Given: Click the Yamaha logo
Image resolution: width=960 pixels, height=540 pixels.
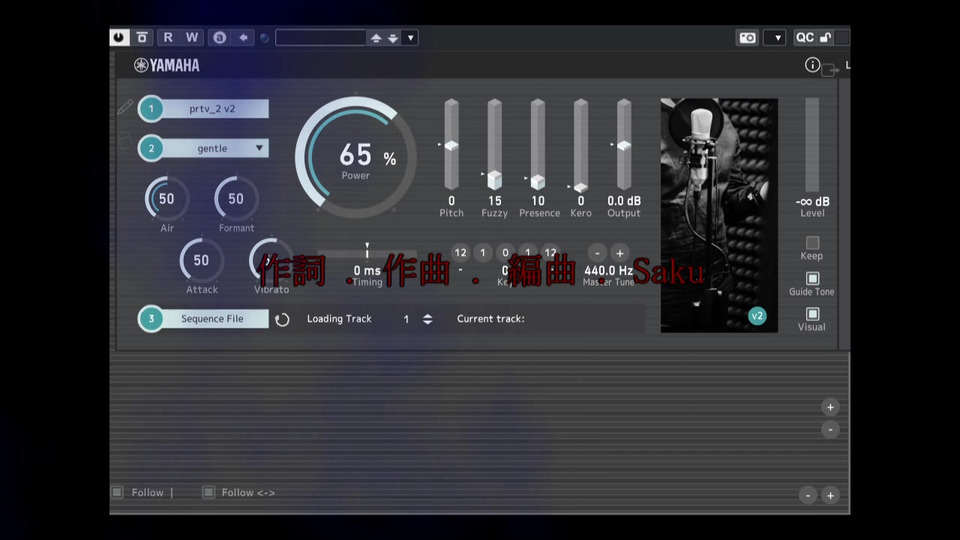Looking at the screenshot, I should click(167, 66).
